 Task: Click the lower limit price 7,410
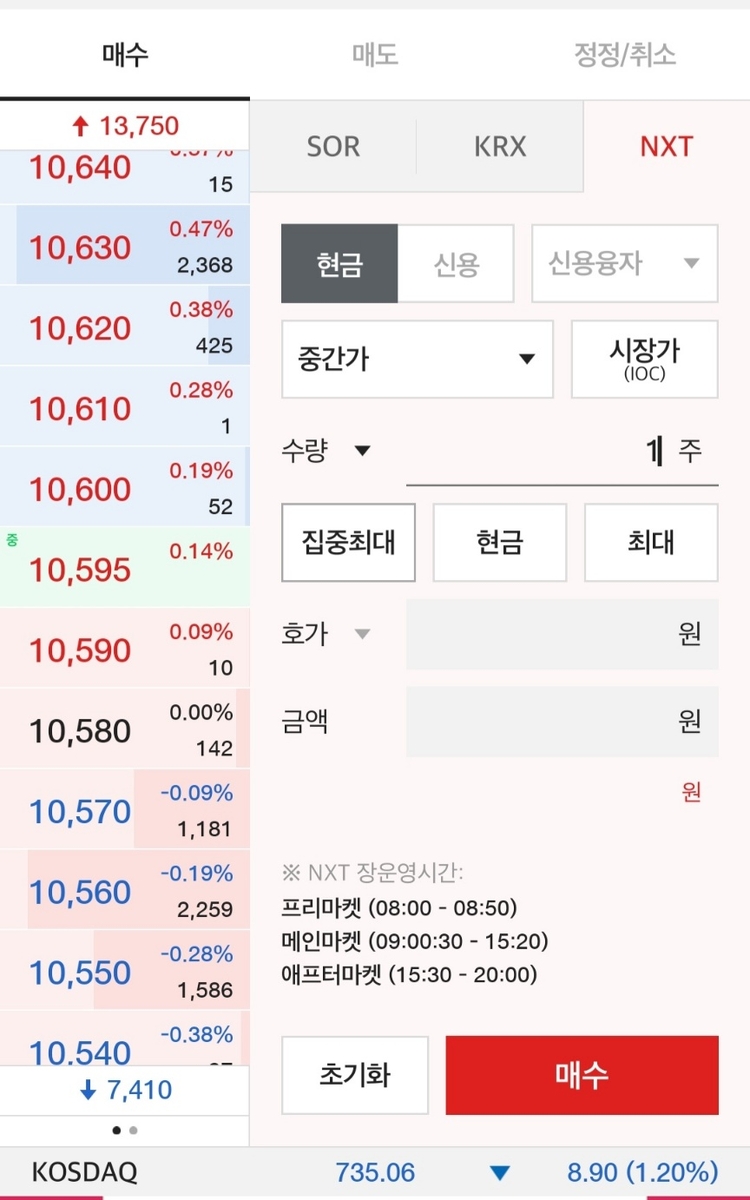point(125,1090)
